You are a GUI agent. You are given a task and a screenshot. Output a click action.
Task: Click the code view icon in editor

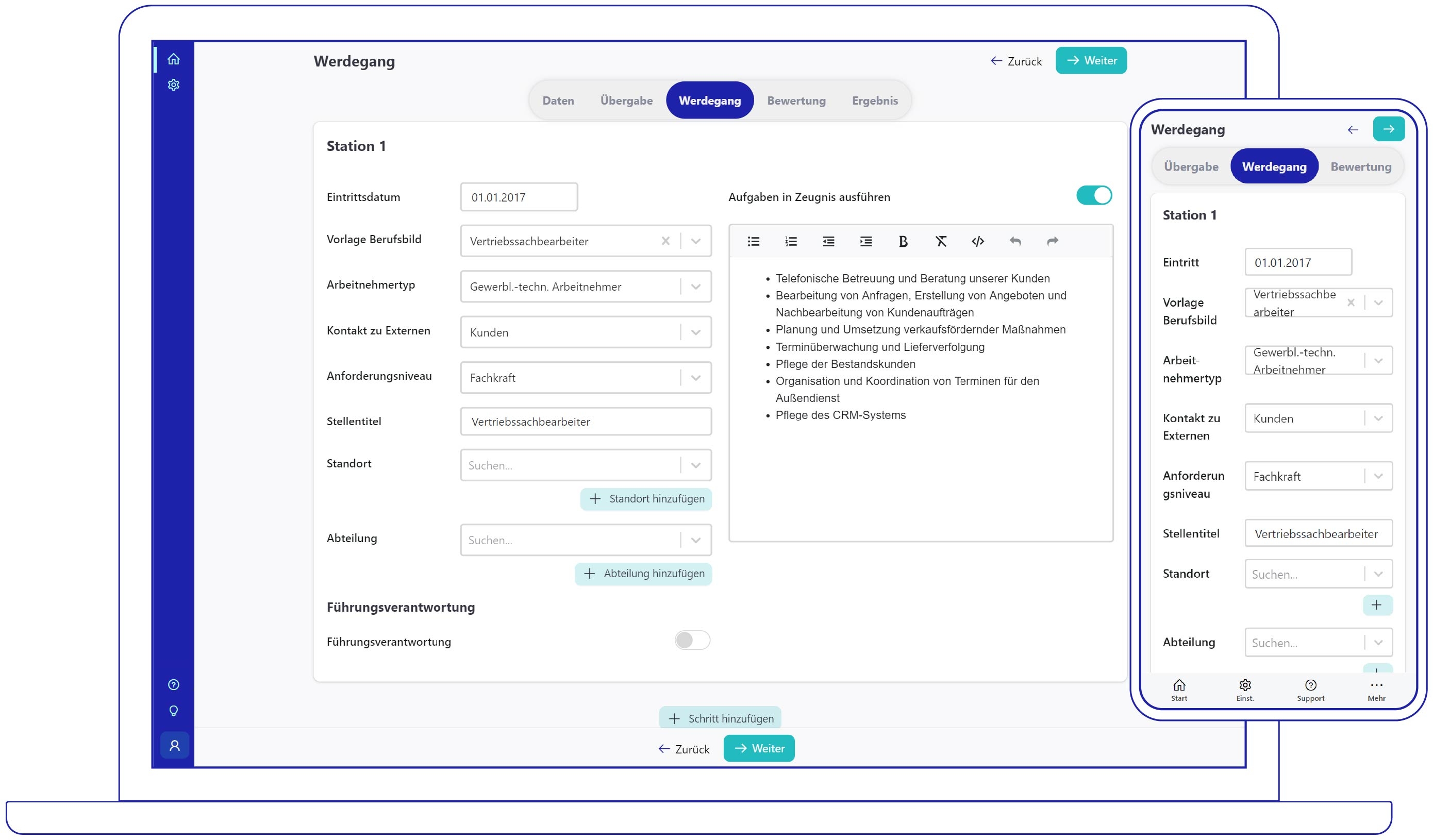coord(977,242)
